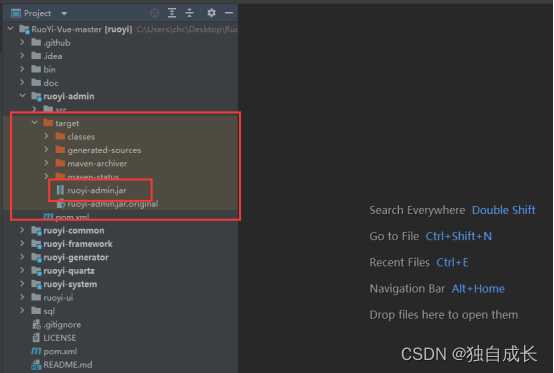Click the ruoyi-generator module icon
Viewport: 554px width, 373px height.
pos(36,257)
